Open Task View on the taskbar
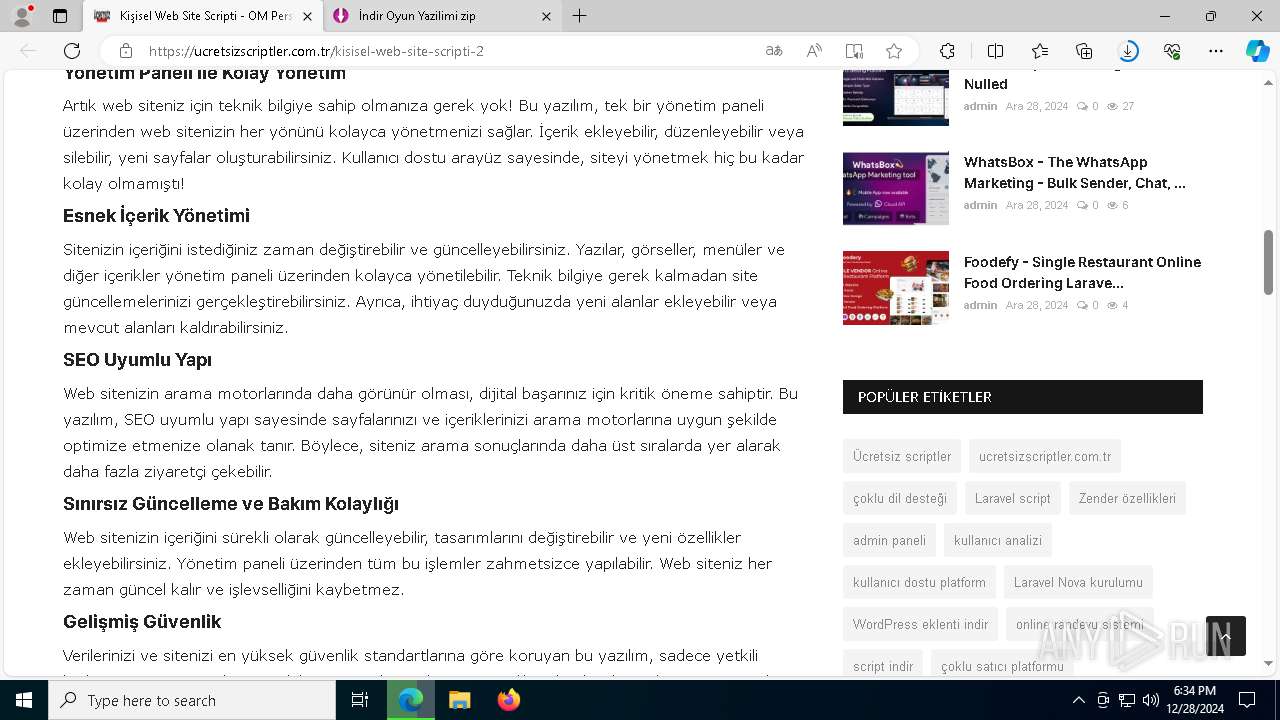 point(360,700)
